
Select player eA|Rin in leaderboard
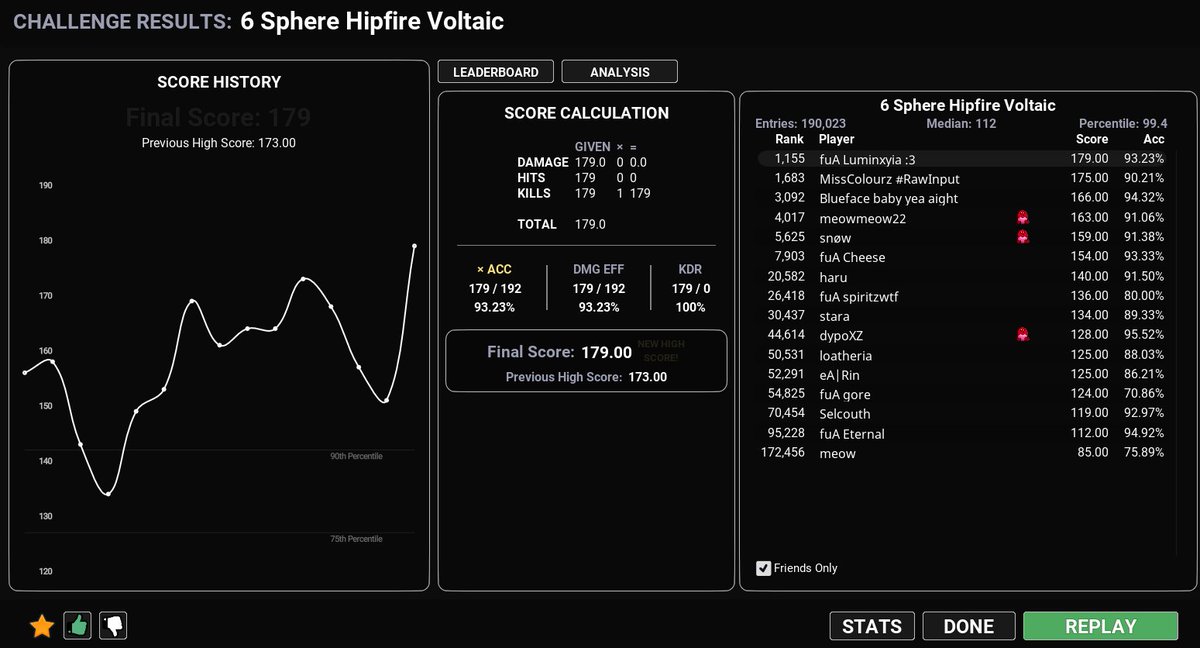point(839,375)
